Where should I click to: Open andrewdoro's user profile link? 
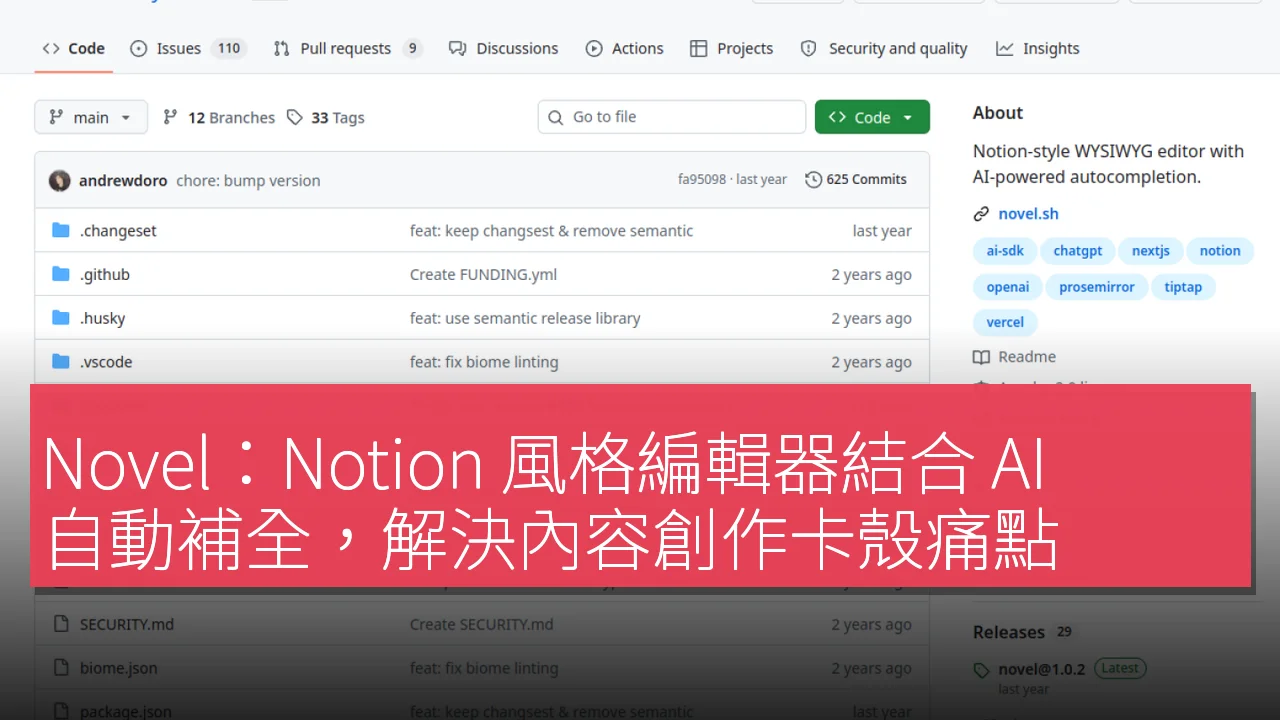(123, 180)
